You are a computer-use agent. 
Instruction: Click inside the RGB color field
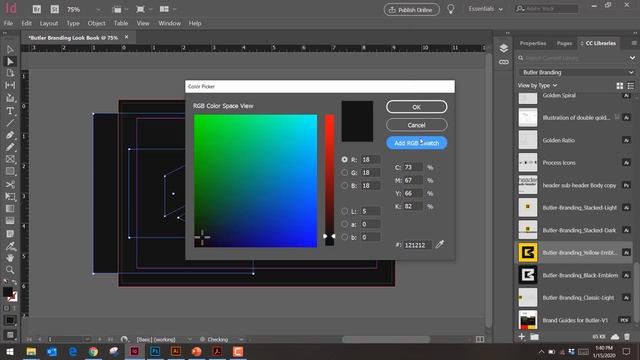coord(256,181)
